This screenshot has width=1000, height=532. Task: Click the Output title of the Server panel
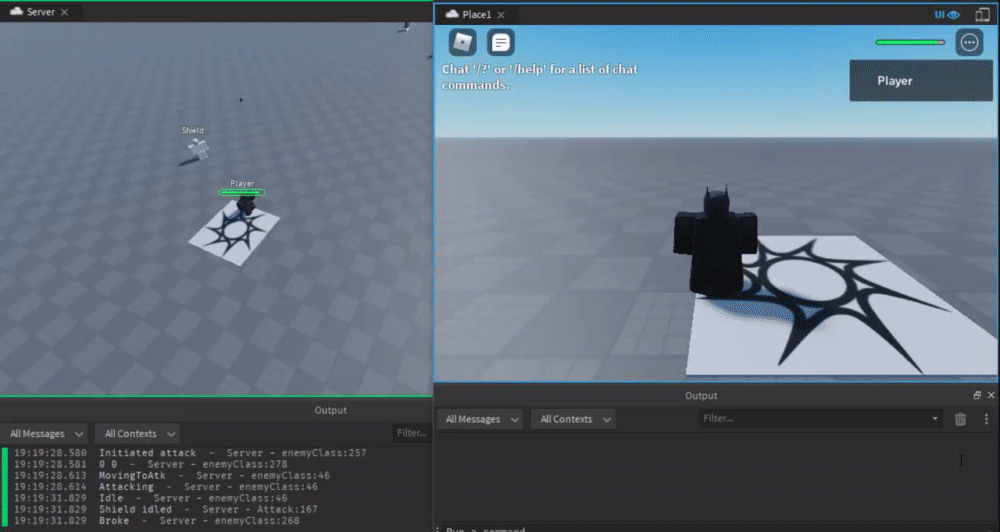coord(330,410)
